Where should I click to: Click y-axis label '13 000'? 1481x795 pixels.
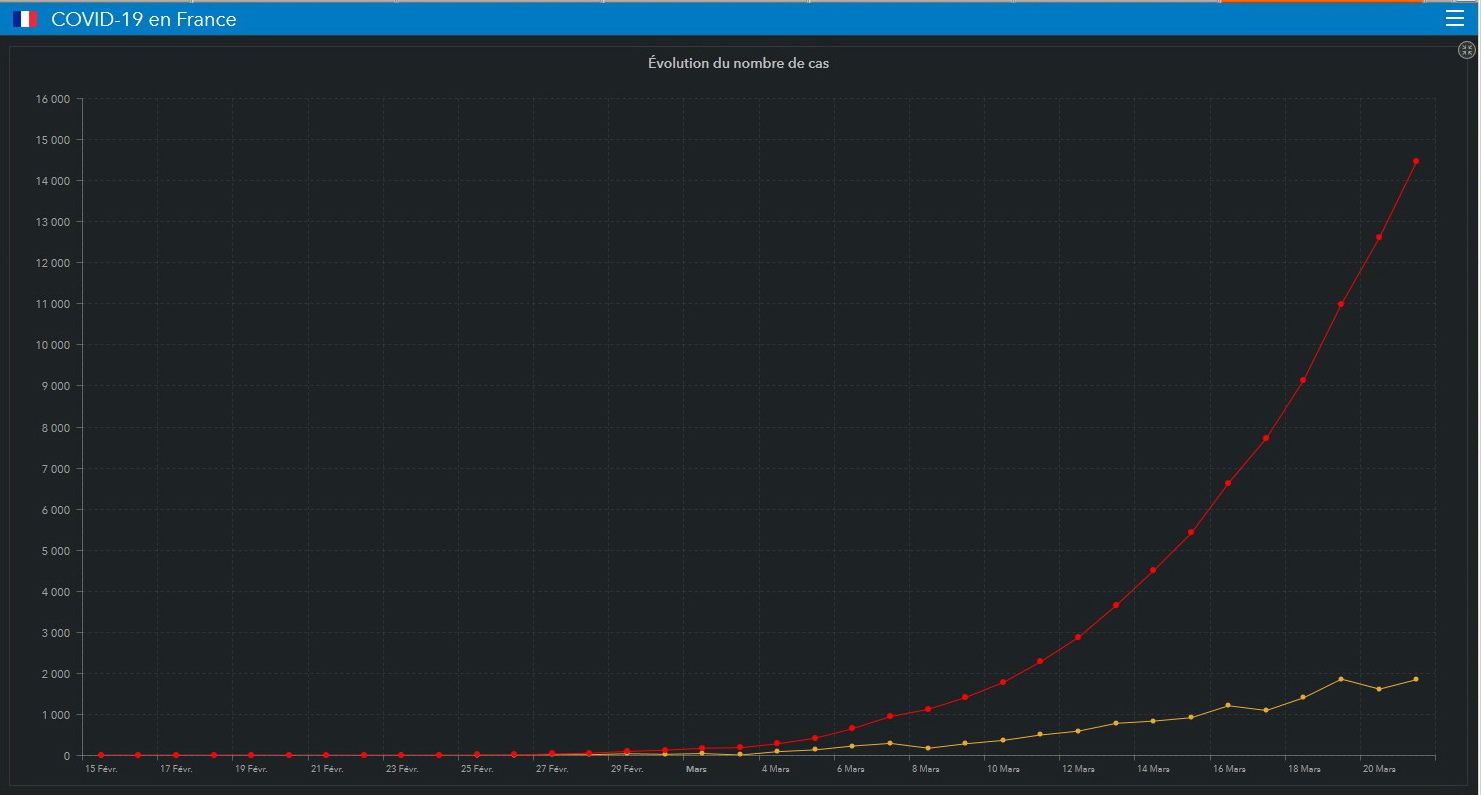[53, 222]
